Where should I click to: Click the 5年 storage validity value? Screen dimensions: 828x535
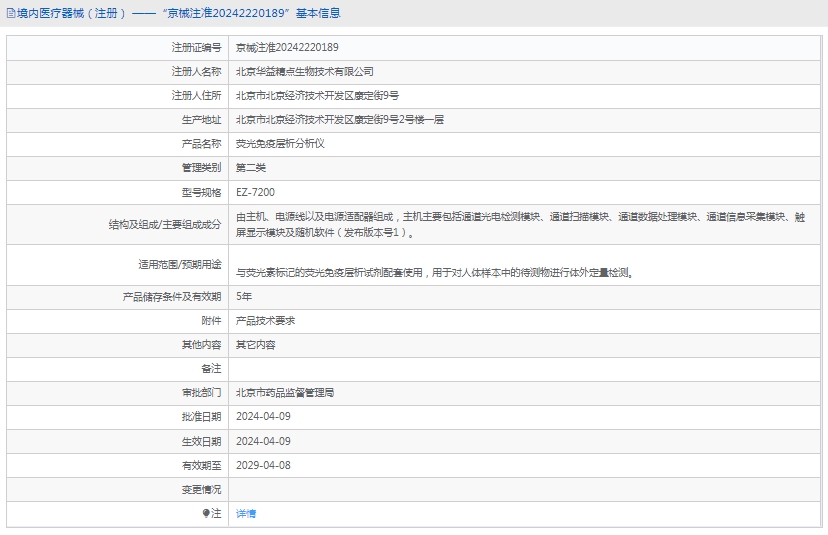[244, 296]
